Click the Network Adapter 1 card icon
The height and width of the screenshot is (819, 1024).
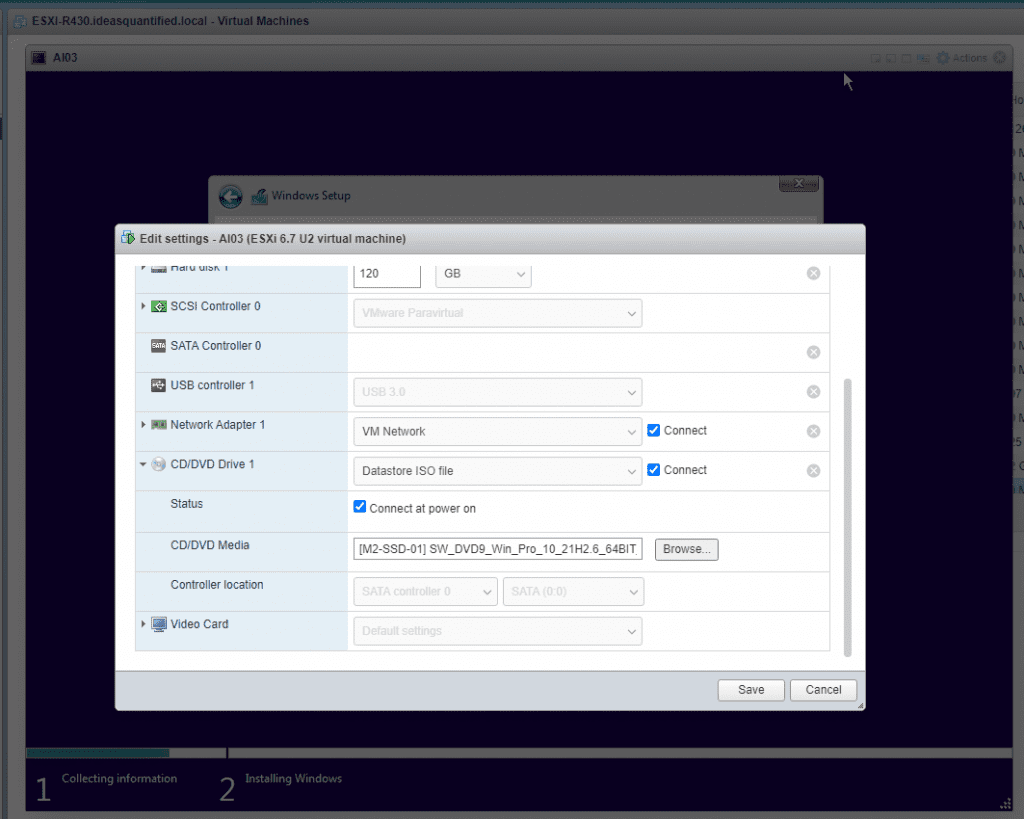tap(159, 425)
